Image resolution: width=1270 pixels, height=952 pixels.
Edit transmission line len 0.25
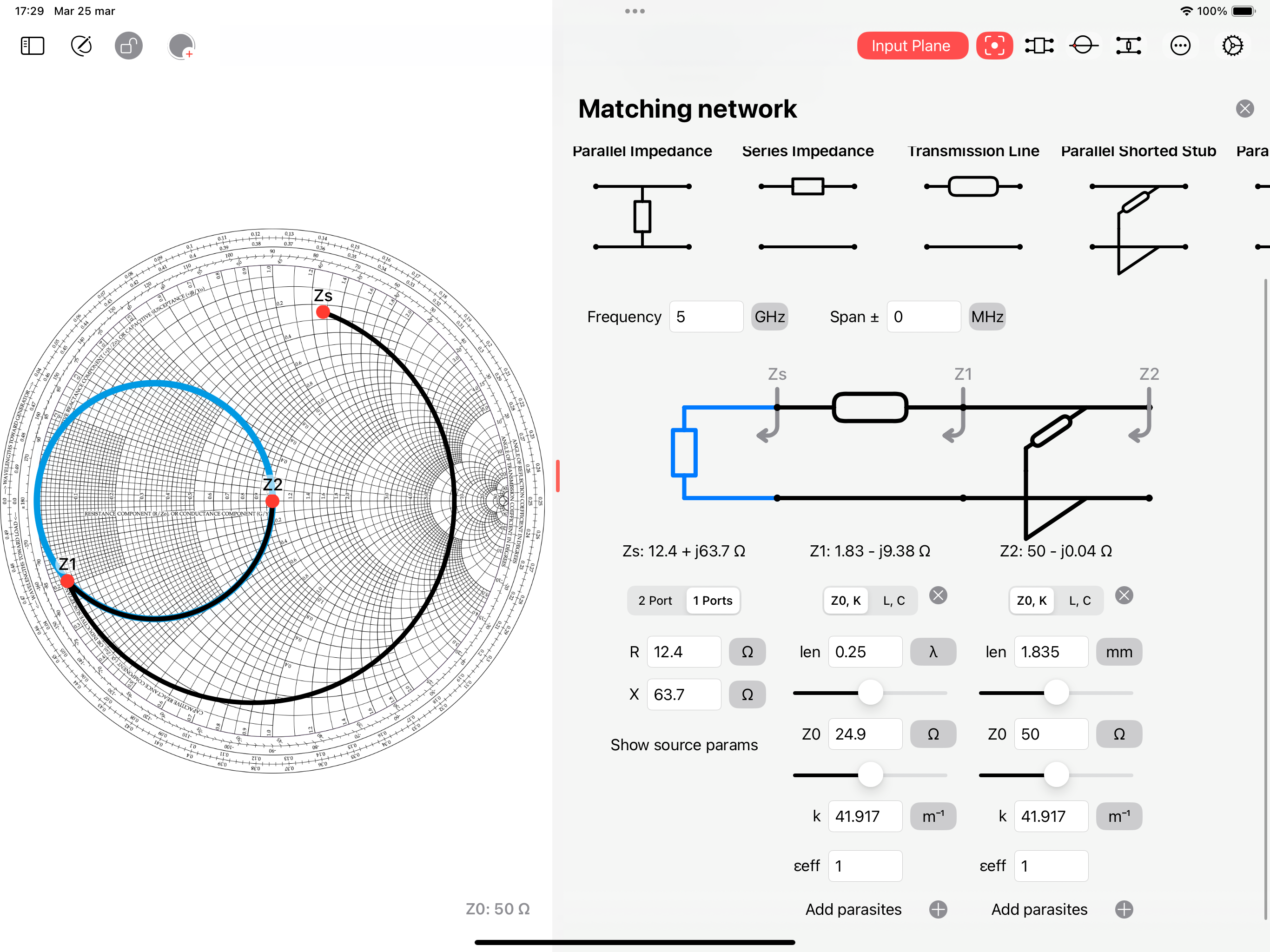tap(865, 652)
